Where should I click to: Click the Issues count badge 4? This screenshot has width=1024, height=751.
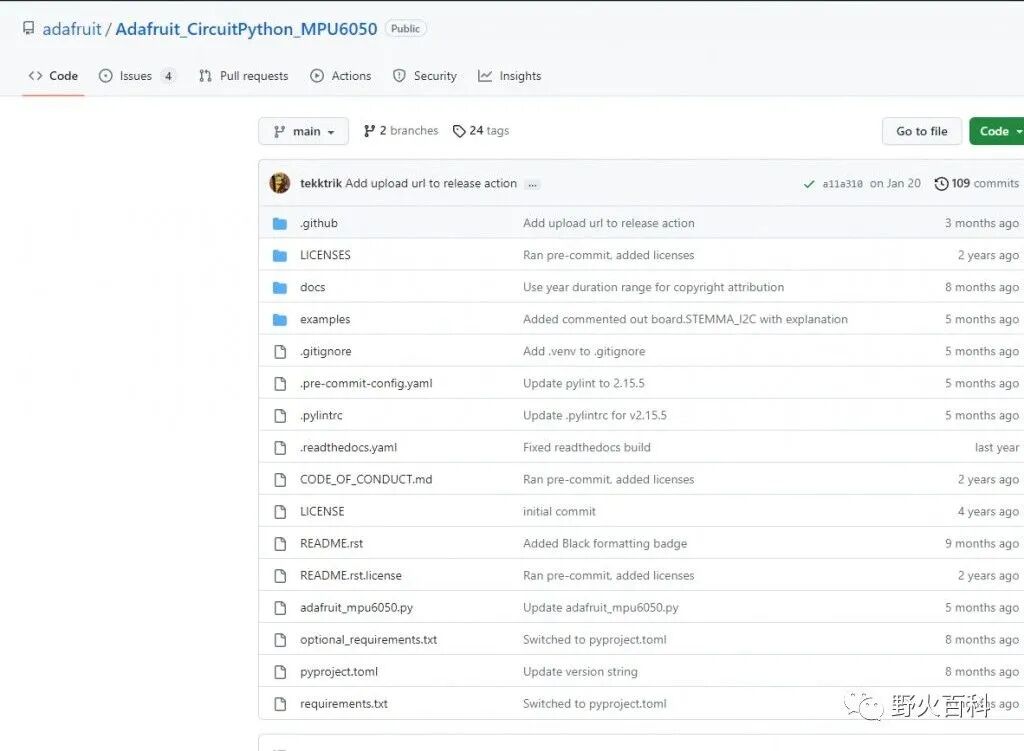168,76
